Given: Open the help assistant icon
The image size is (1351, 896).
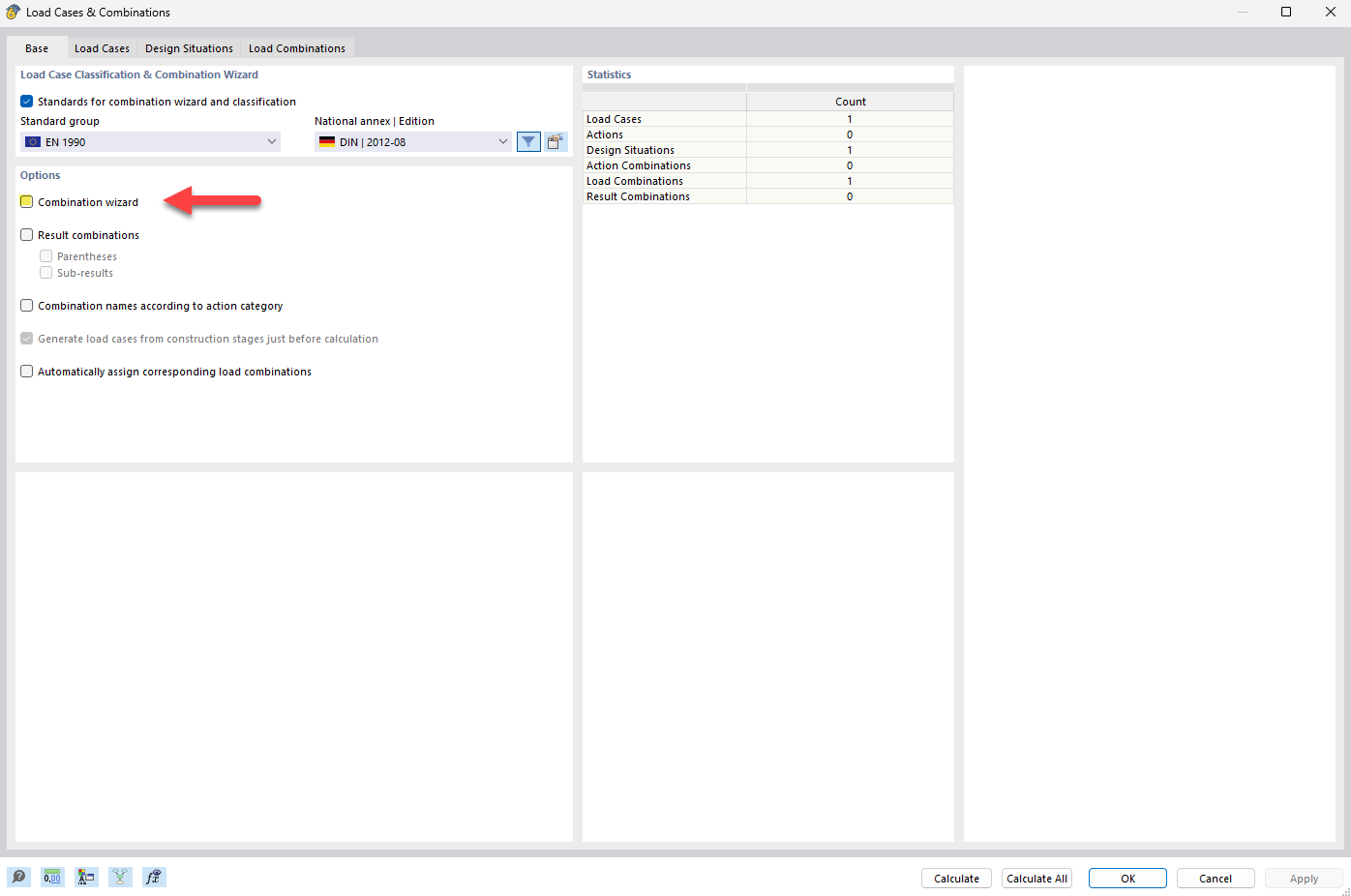Looking at the screenshot, I should click(x=18, y=877).
